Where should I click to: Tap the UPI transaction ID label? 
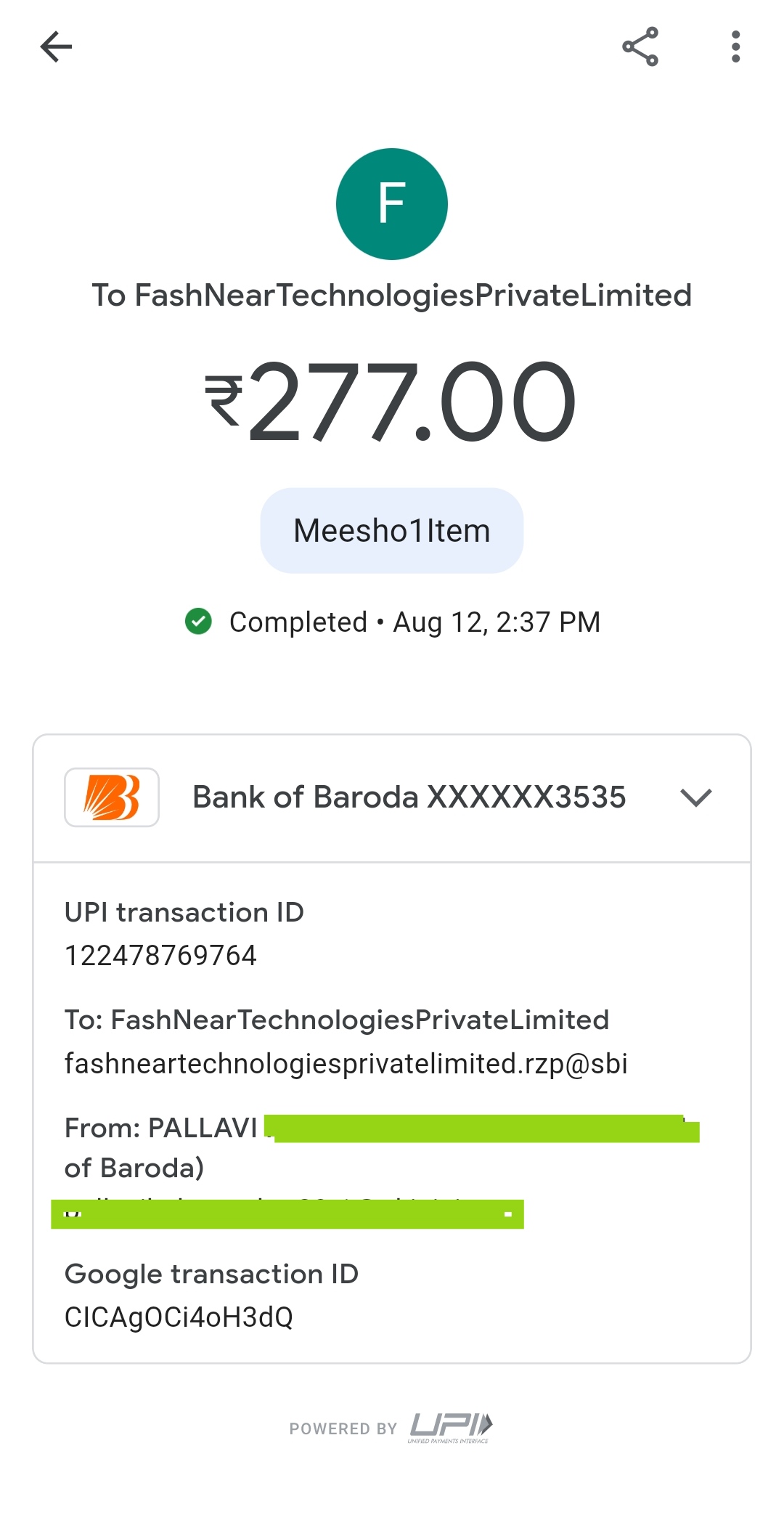tap(184, 913)
